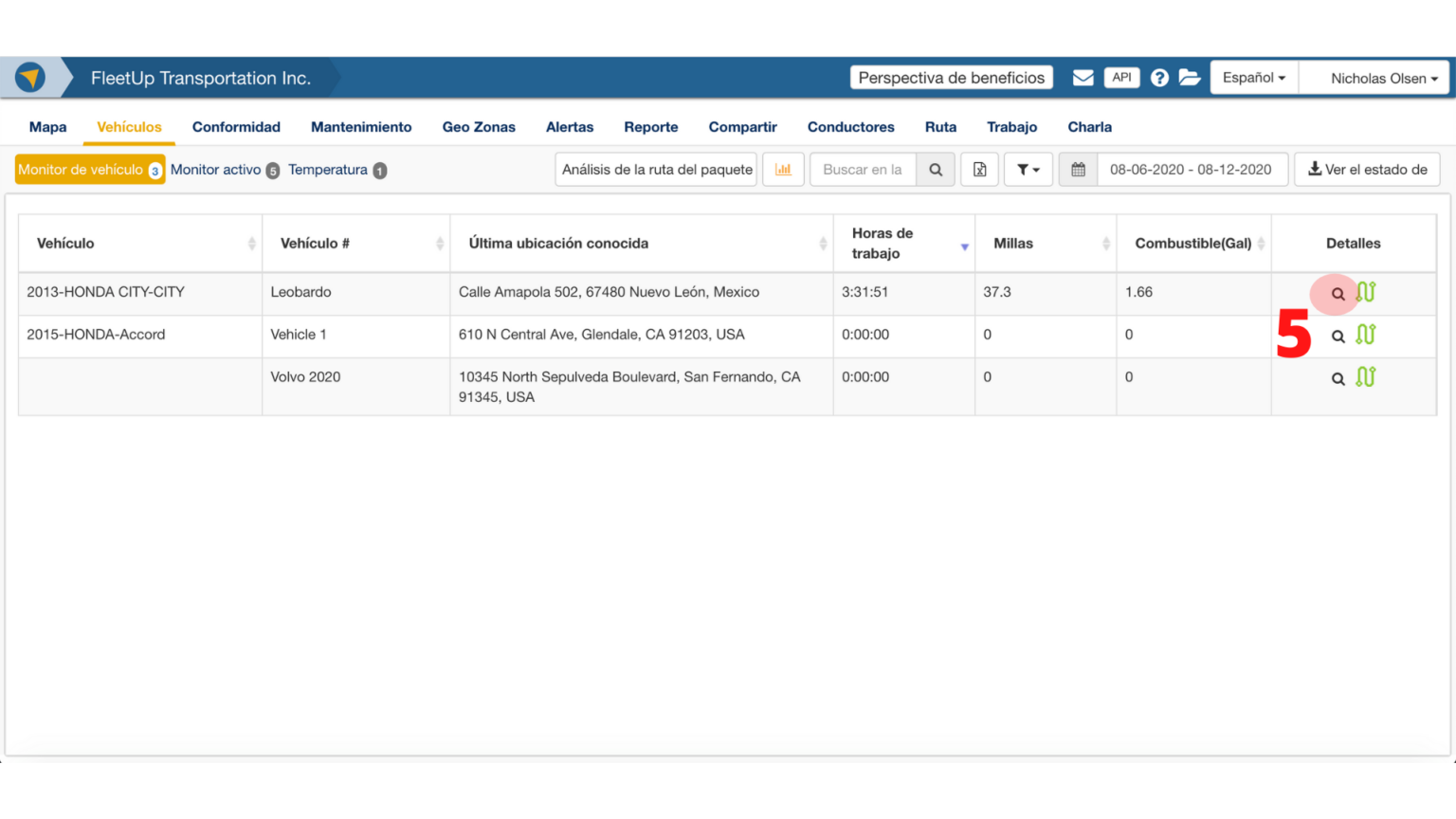This screenshot has height=819, width=1456.
Task: Go to the Trabajo tab
Action: tap(1012, 127)
